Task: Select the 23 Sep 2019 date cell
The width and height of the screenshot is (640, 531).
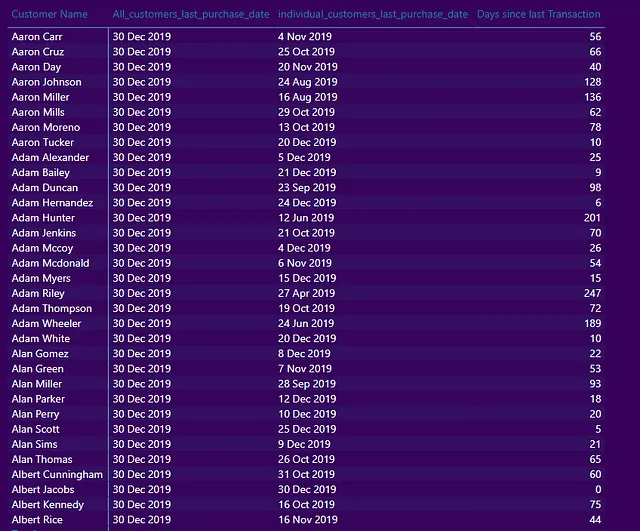Action: coord(307,188)
